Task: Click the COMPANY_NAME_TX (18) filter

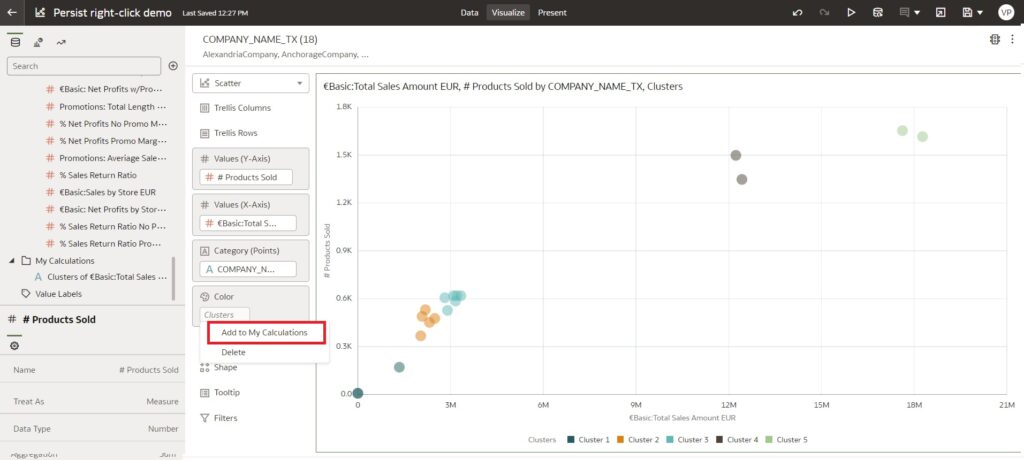Action: (x=260, y=39)
